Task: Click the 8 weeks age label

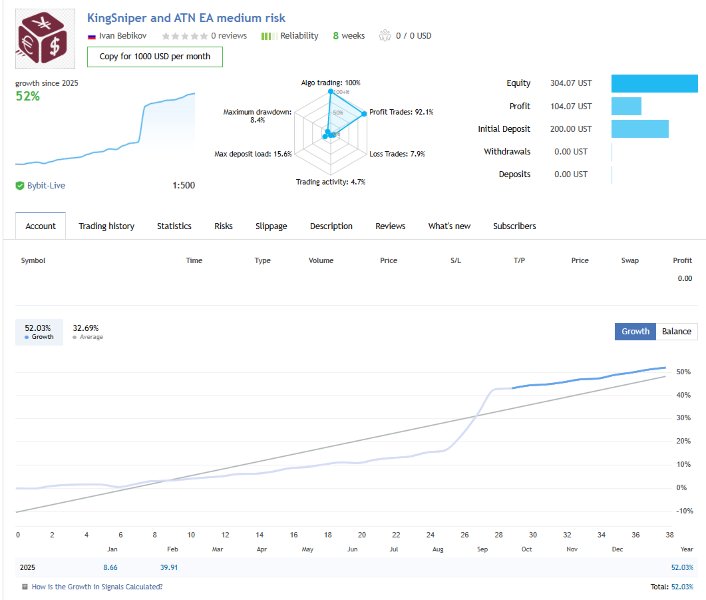Action: click(349, 36)
